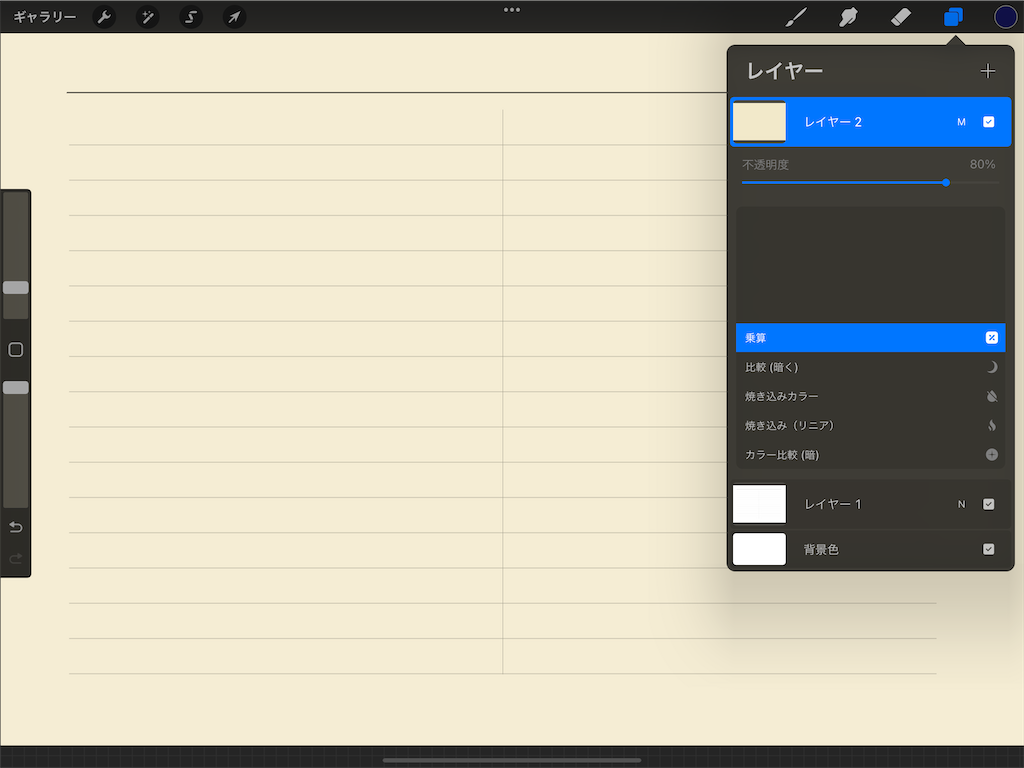Select the Smudge tool
The image size is (1024, 768).
tap(848, 17)
